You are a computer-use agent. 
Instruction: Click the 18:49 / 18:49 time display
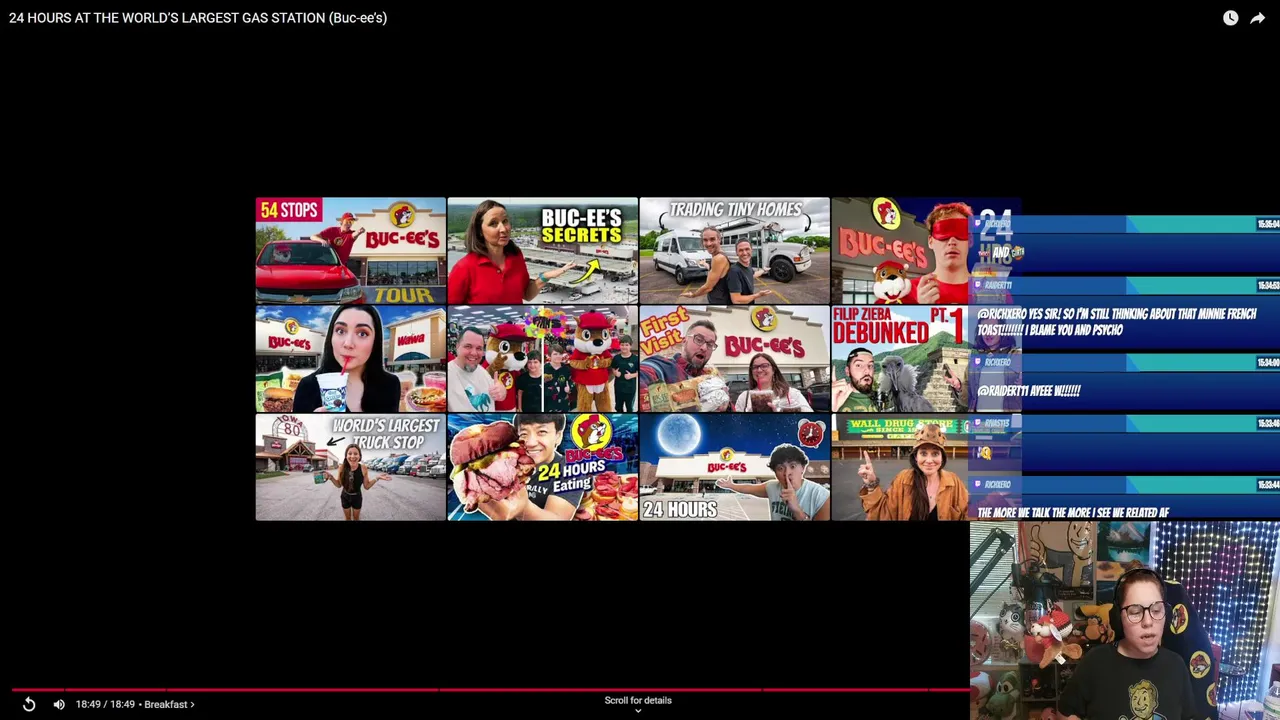tap(105, 704)
